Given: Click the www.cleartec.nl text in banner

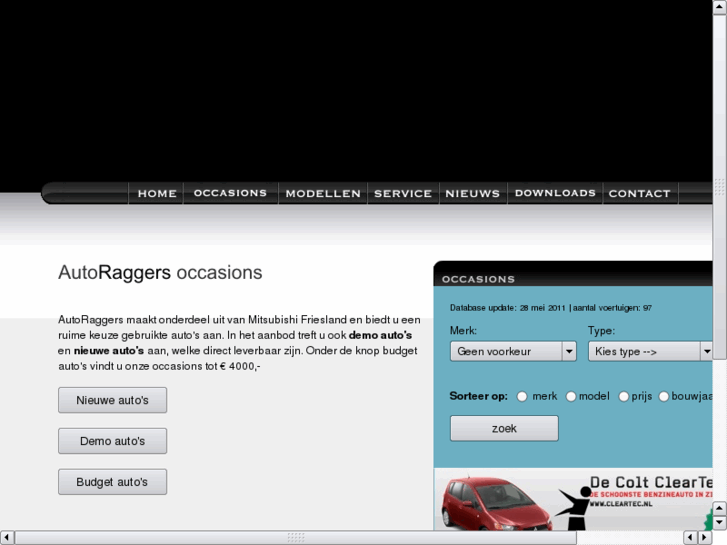Looking at the screenshot, I should click(621, 504).
